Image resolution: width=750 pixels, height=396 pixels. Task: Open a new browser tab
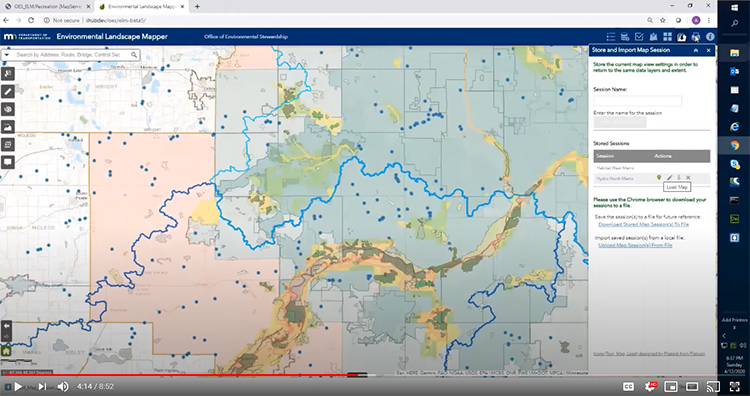(x=197, y=7)
